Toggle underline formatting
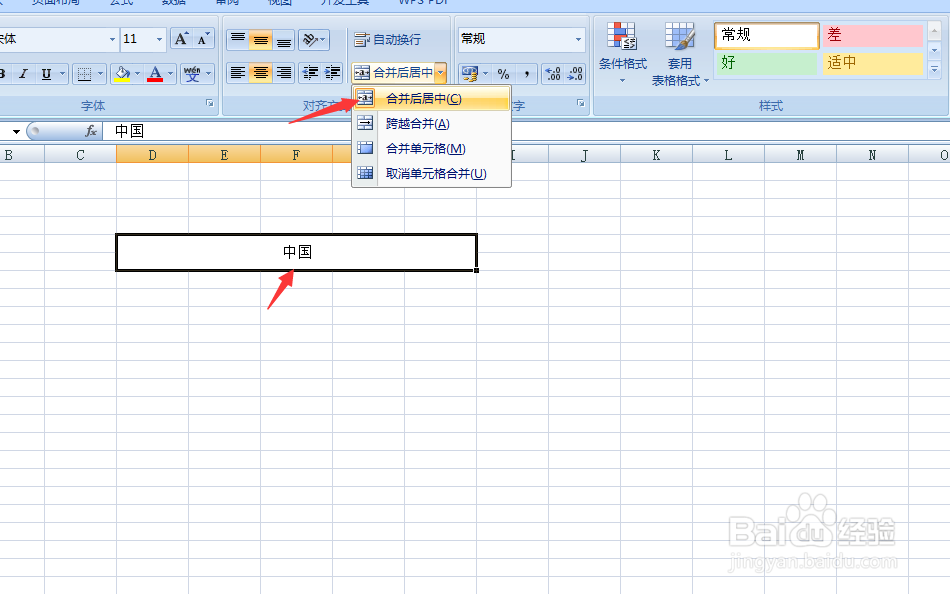 pos(45,74)
